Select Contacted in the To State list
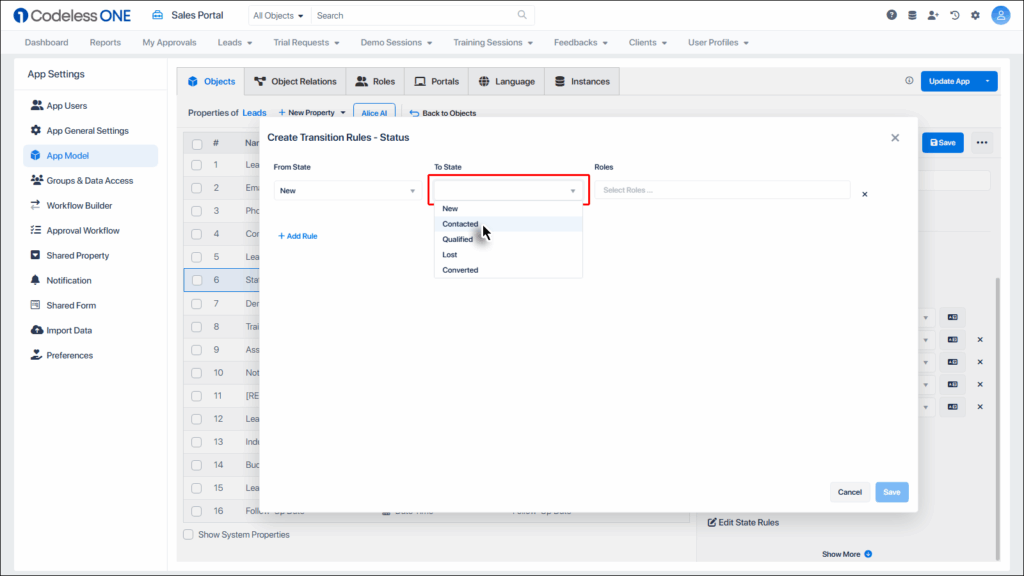 460,224
